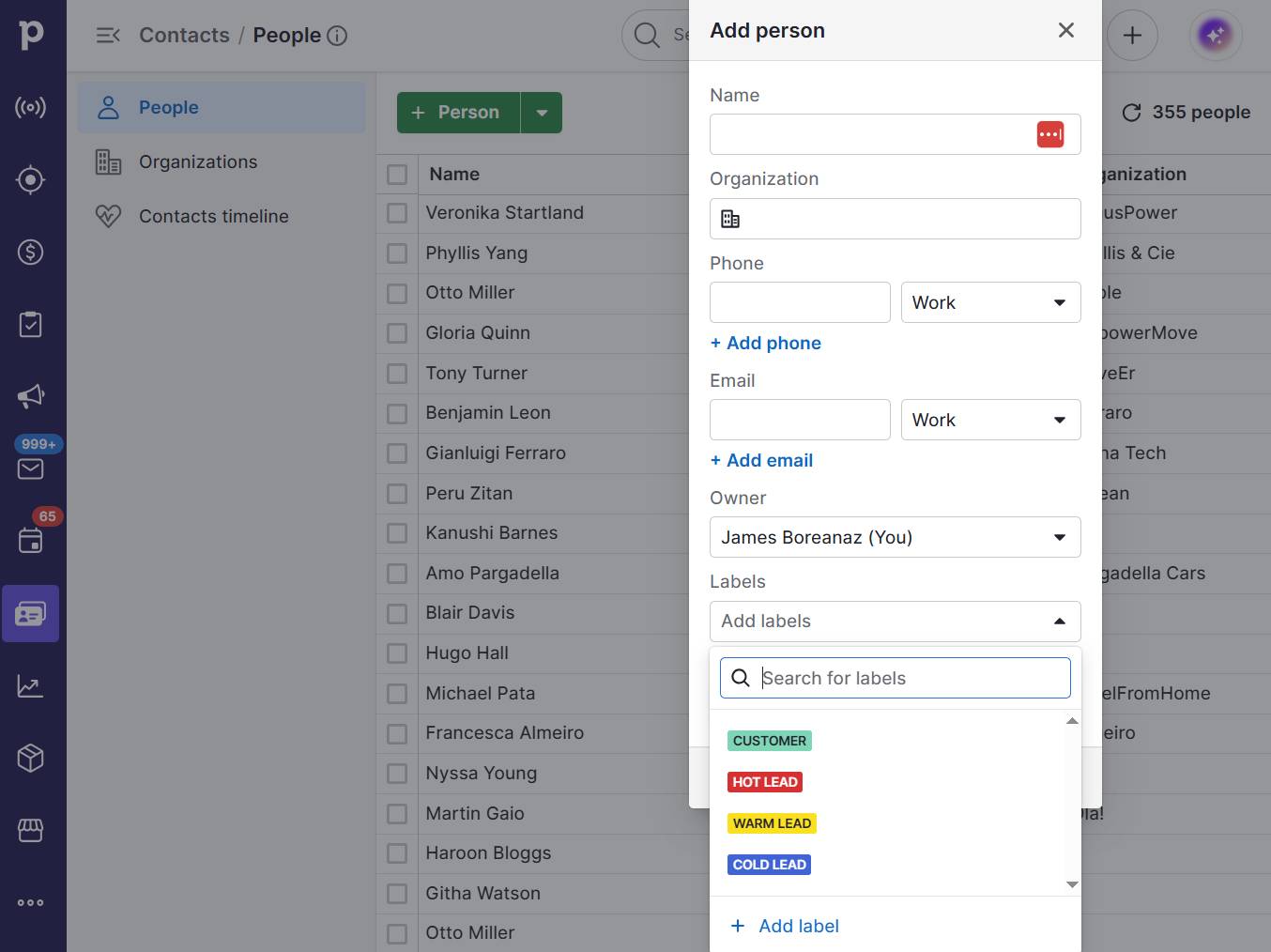The height and width of the screenshot is (952, 1271).
Task: Toggle the select-all checkbox in header
Action: click(x=397, y=175)
